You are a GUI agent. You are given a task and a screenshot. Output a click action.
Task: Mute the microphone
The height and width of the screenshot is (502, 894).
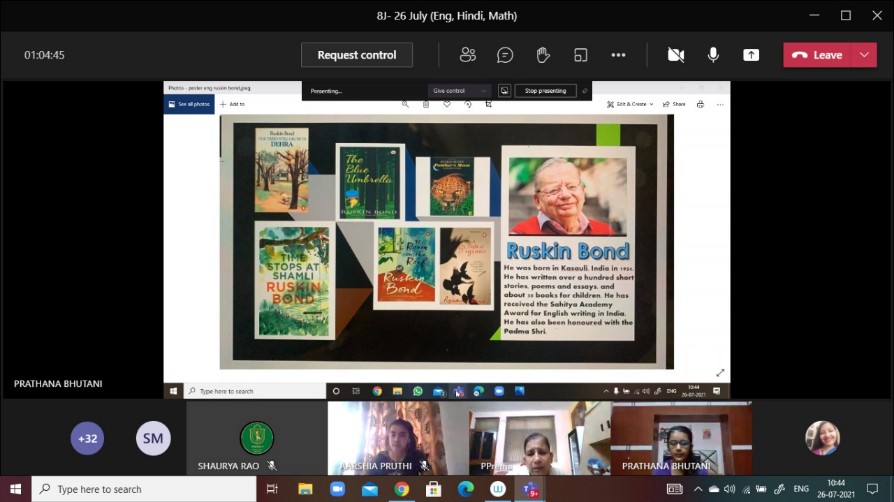tap(713, 55)
